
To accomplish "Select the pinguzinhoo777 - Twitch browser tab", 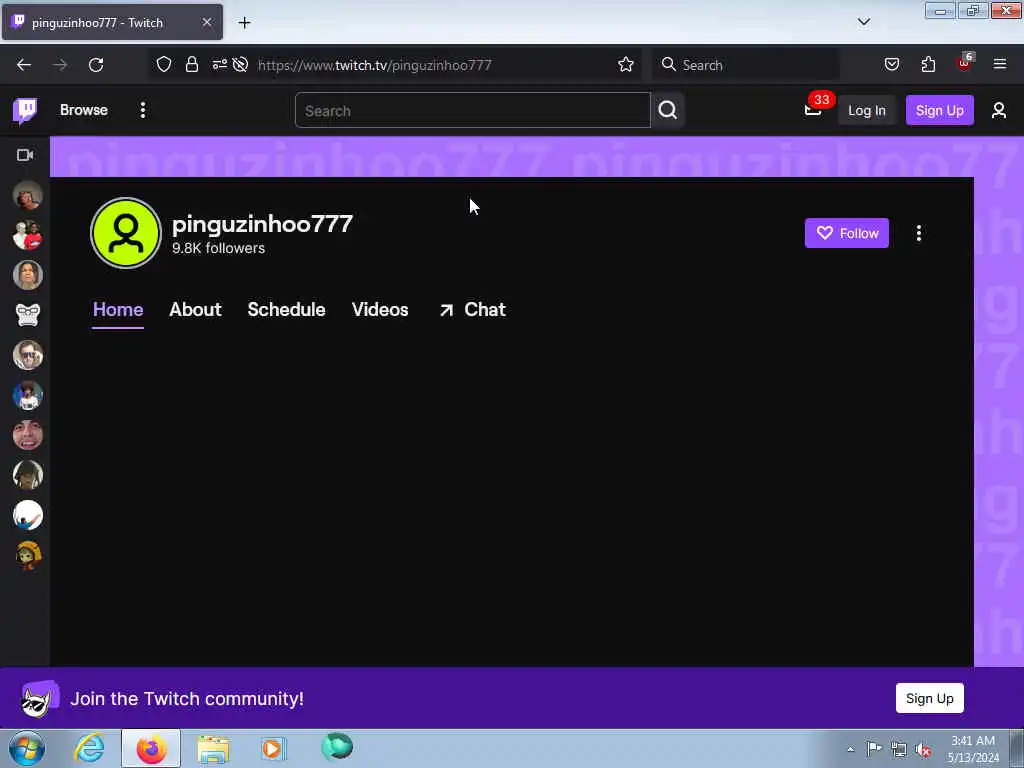I will [112, 22].
